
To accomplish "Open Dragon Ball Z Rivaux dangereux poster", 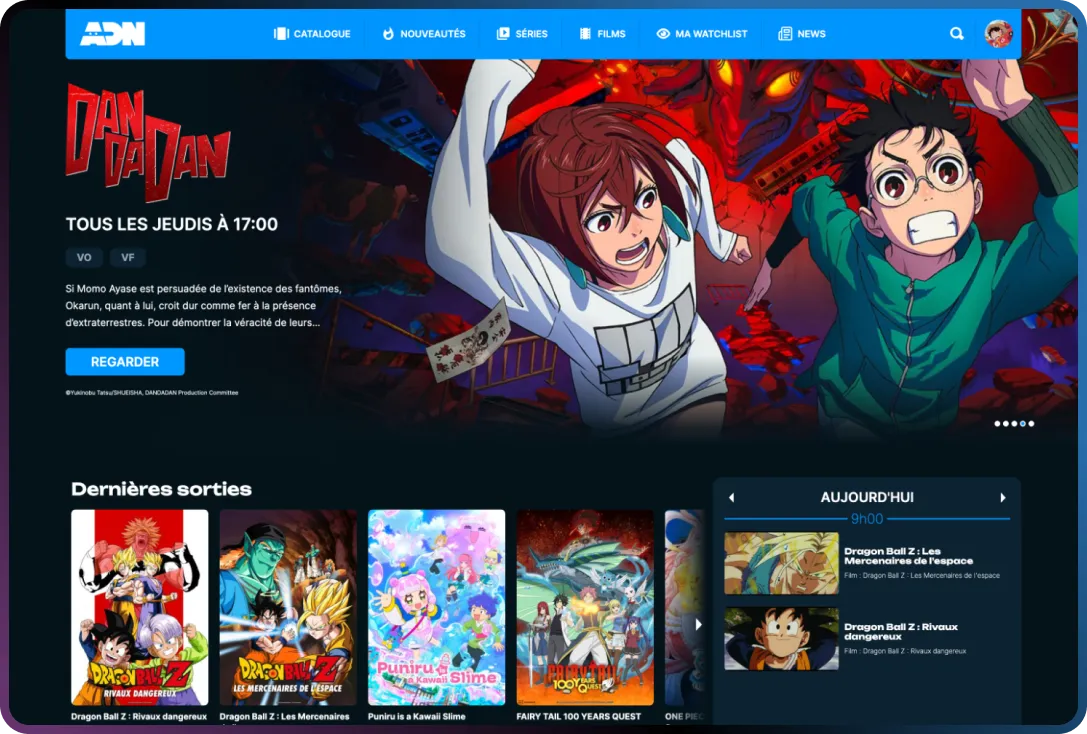I will coord(139,607).
